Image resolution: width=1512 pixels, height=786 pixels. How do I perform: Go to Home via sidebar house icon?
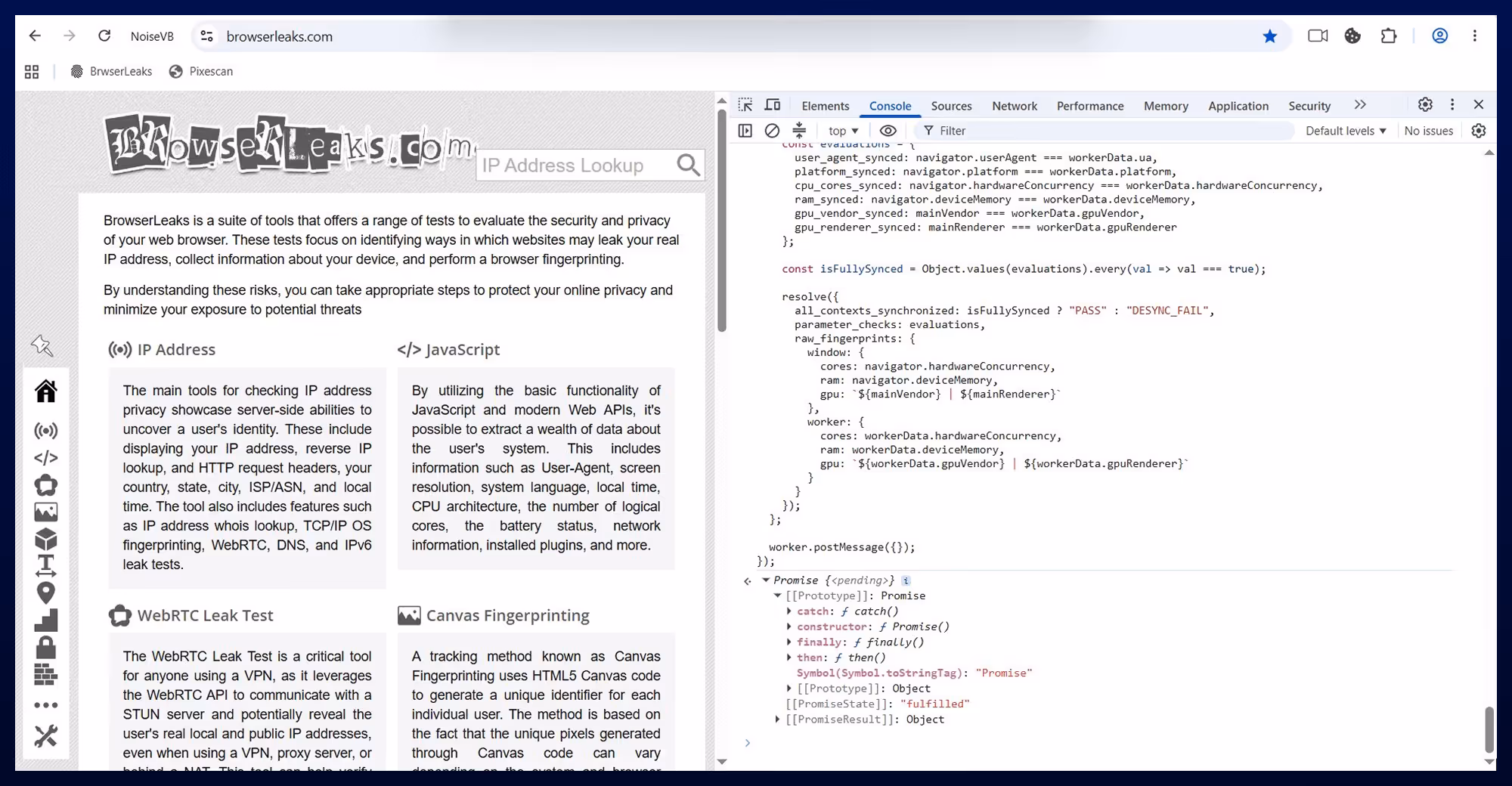point(46,391)
